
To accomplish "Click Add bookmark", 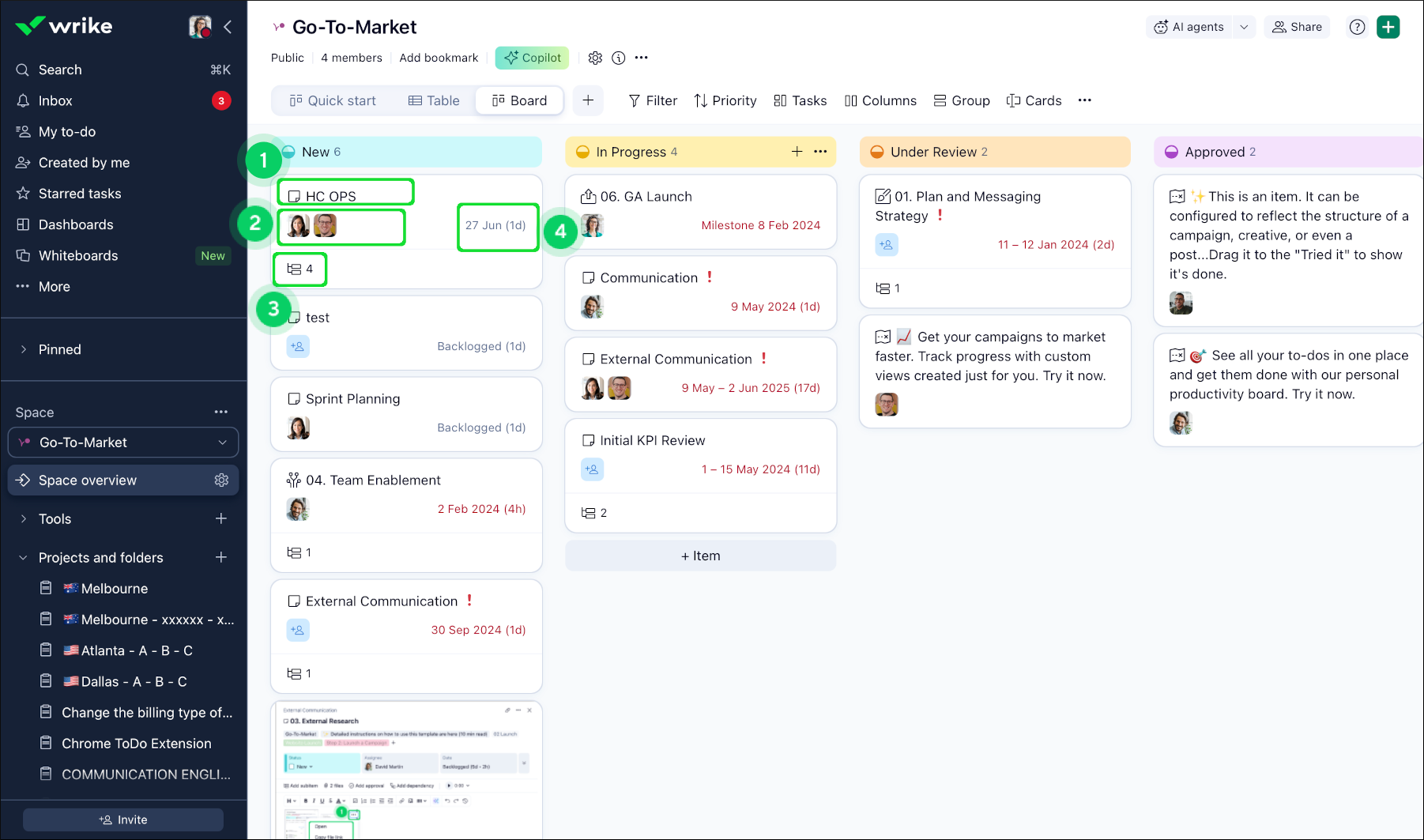I will tap(439, 58).
